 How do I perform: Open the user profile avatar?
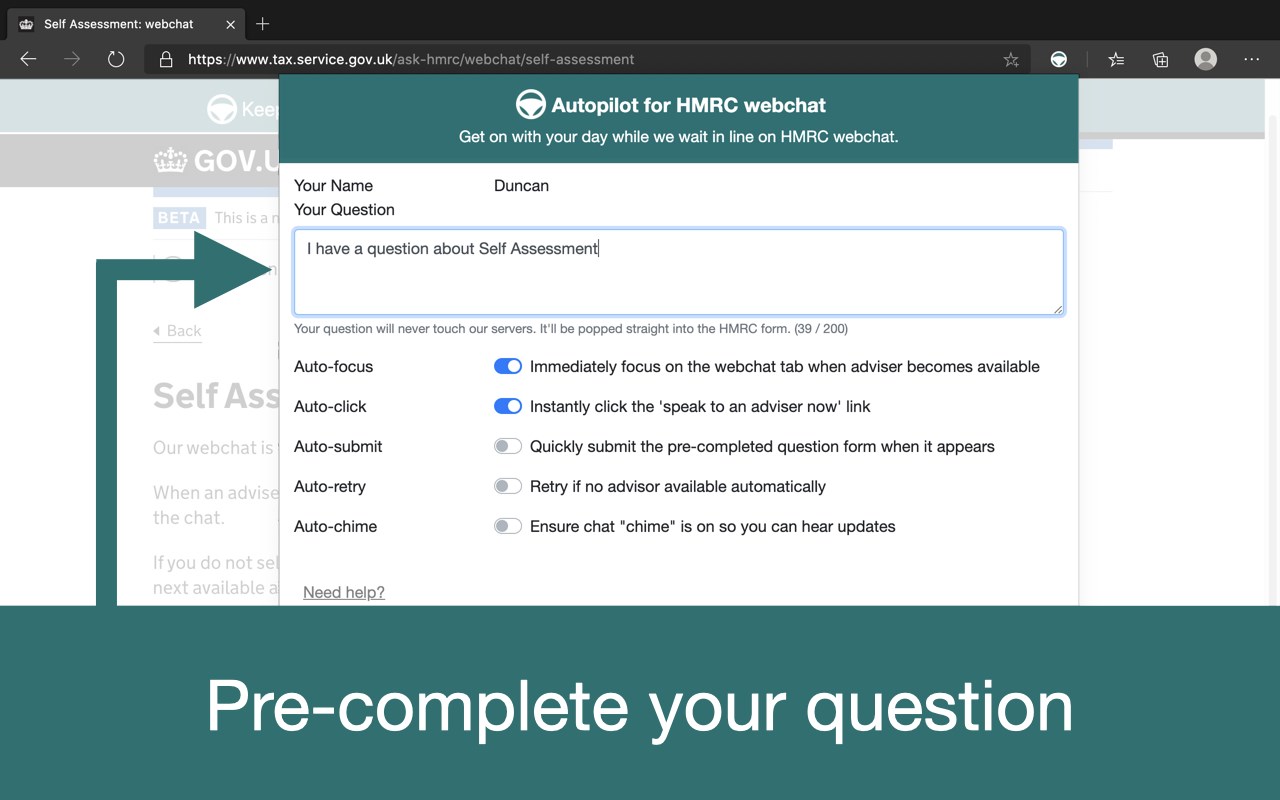[x=1206, y=59]
